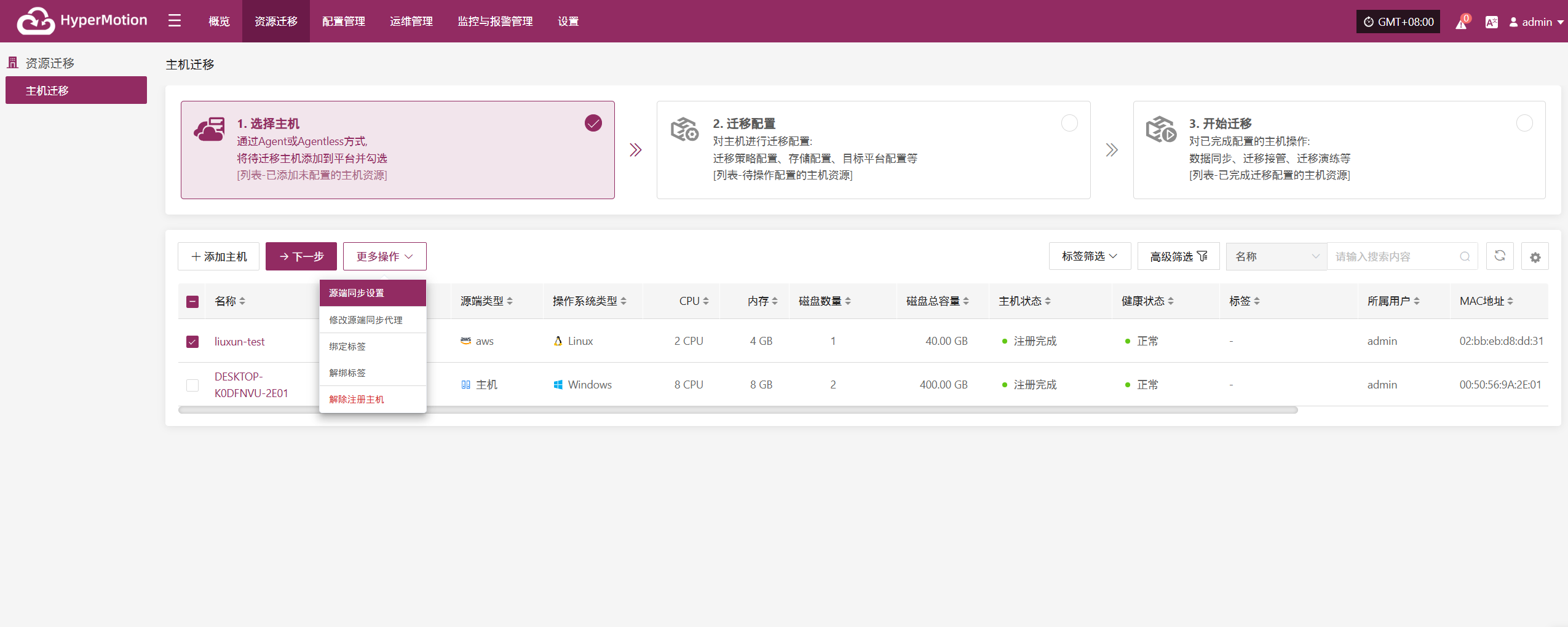1568x627 pixels.
Task: Sort by 名称 column arrows
Action: click(x=242, y=301)
